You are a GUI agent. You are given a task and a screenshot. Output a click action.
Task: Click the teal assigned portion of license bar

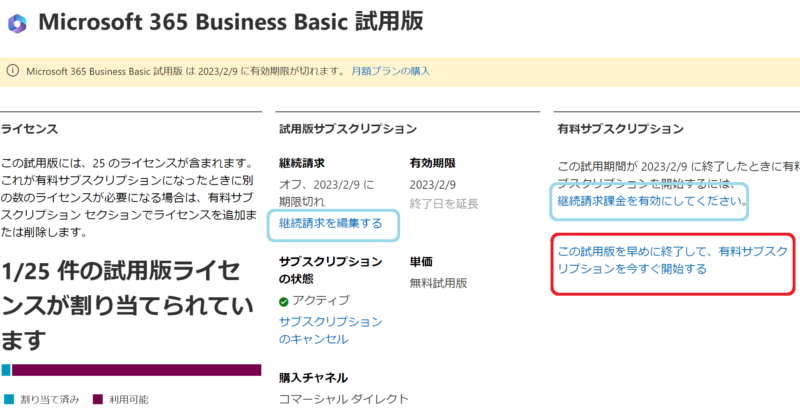5,371
